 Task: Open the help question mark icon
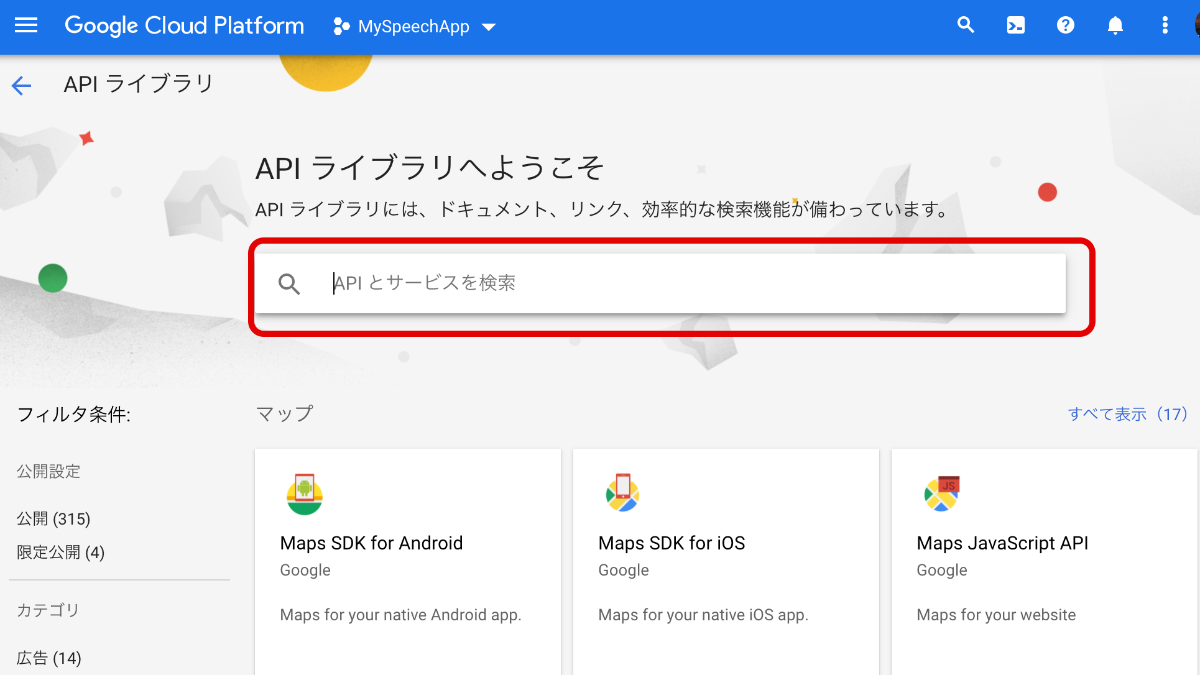(1065, 26)
